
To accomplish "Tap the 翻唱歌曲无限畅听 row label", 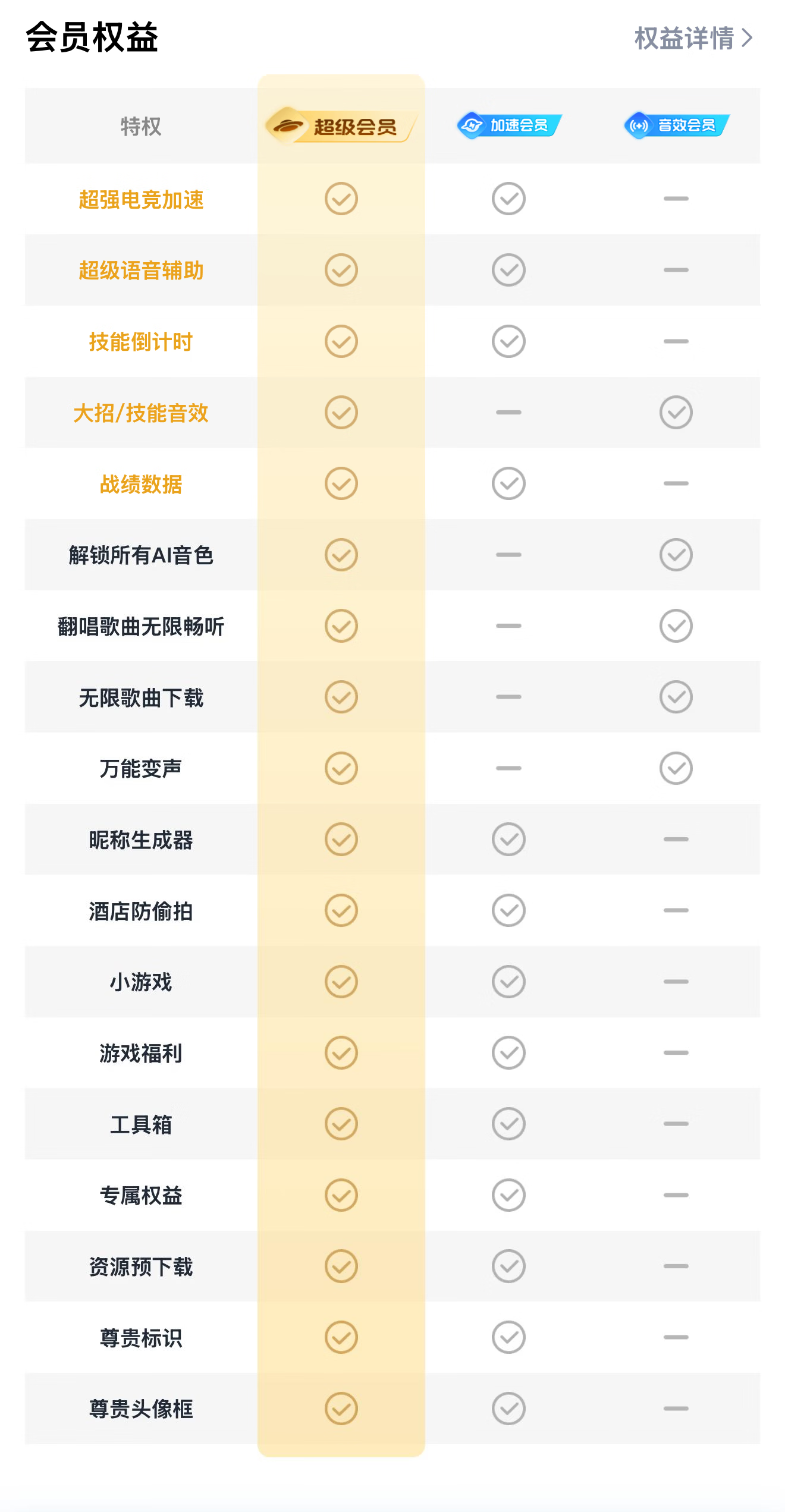I will pos(141,627).
